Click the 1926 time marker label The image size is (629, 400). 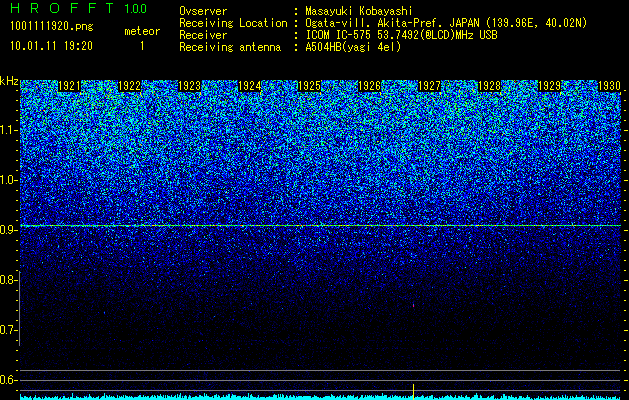369,86
